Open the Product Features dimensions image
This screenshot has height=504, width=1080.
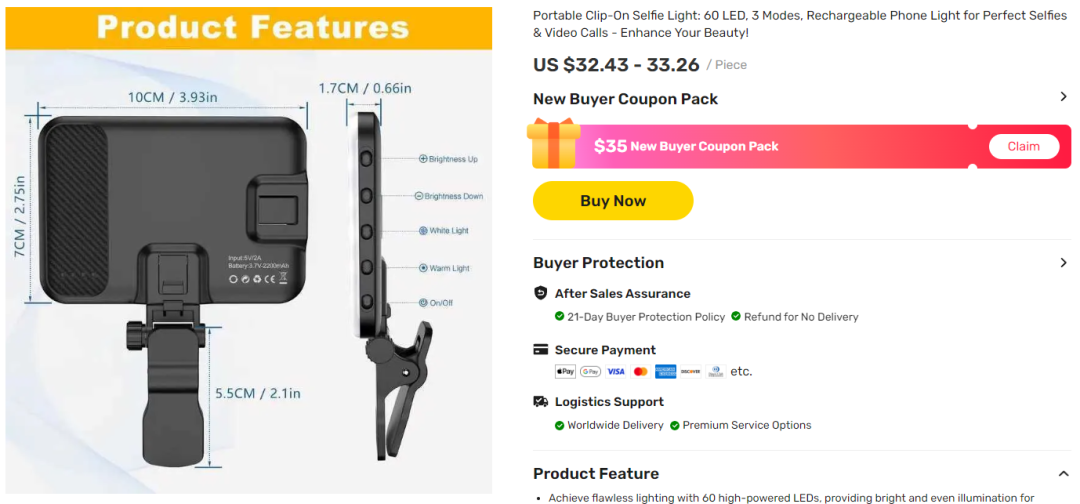(x=248, y=250)
